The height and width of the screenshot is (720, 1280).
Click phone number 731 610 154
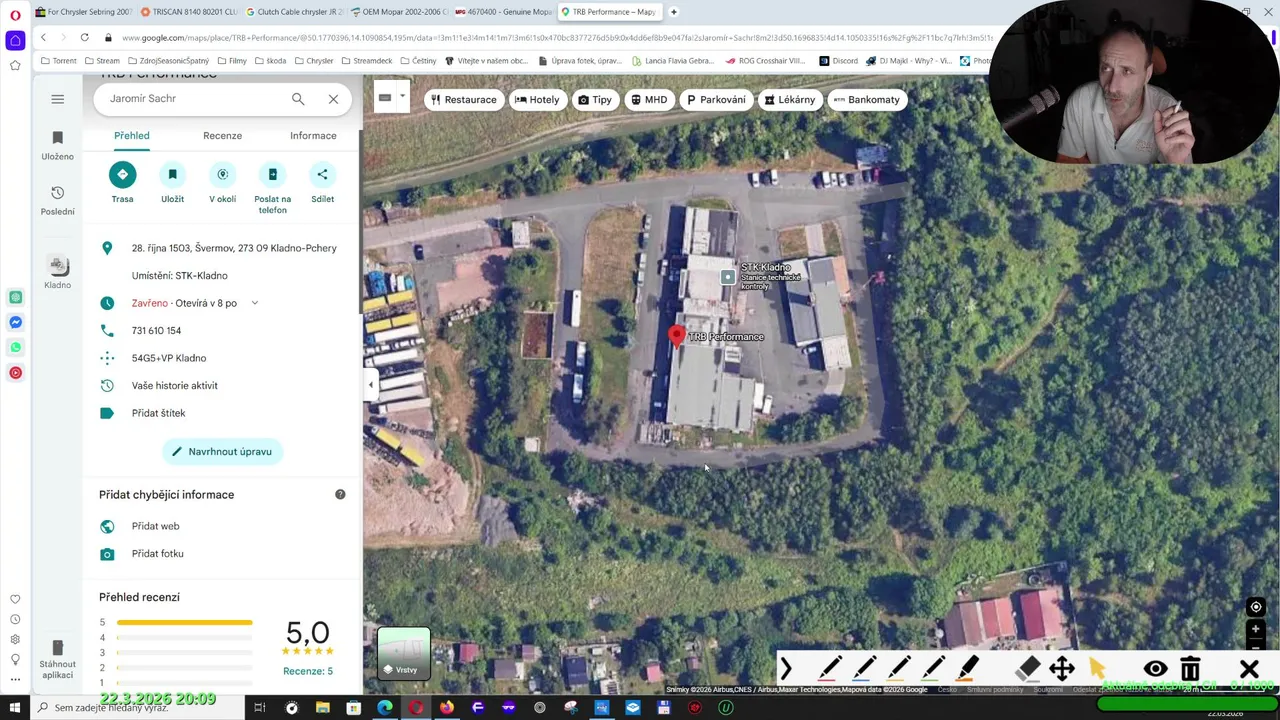tap(156, 331)
